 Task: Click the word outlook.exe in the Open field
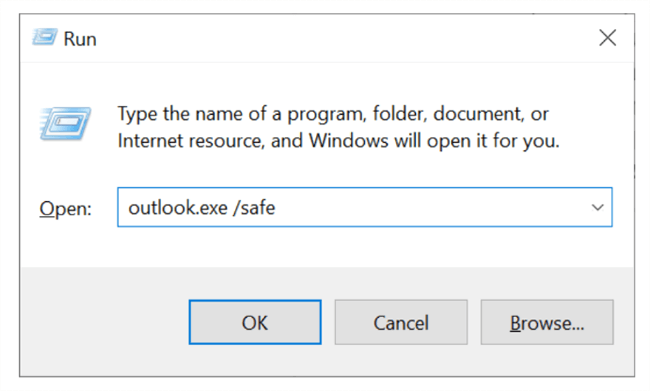[178, 207]
